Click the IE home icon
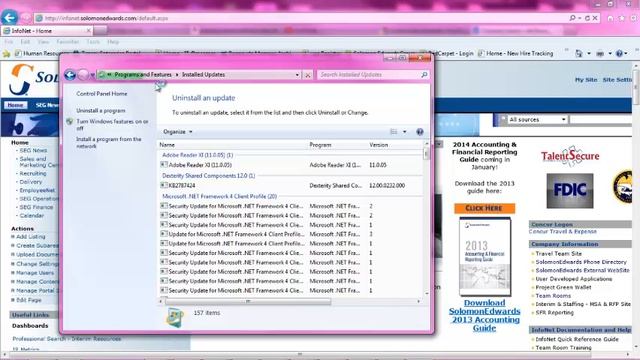The width and height of the screenshot is (640, 360). coord(610,18)
